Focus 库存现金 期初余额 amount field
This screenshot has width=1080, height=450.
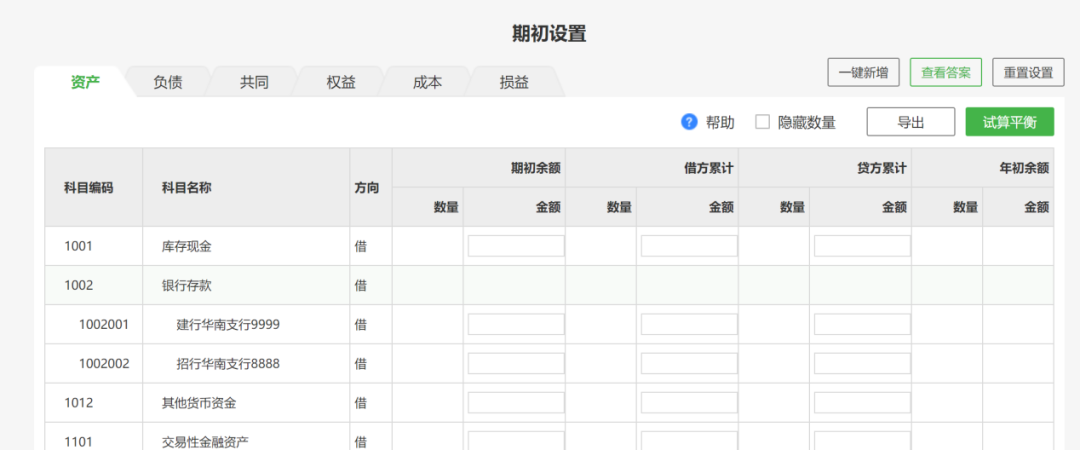point(516,246)
